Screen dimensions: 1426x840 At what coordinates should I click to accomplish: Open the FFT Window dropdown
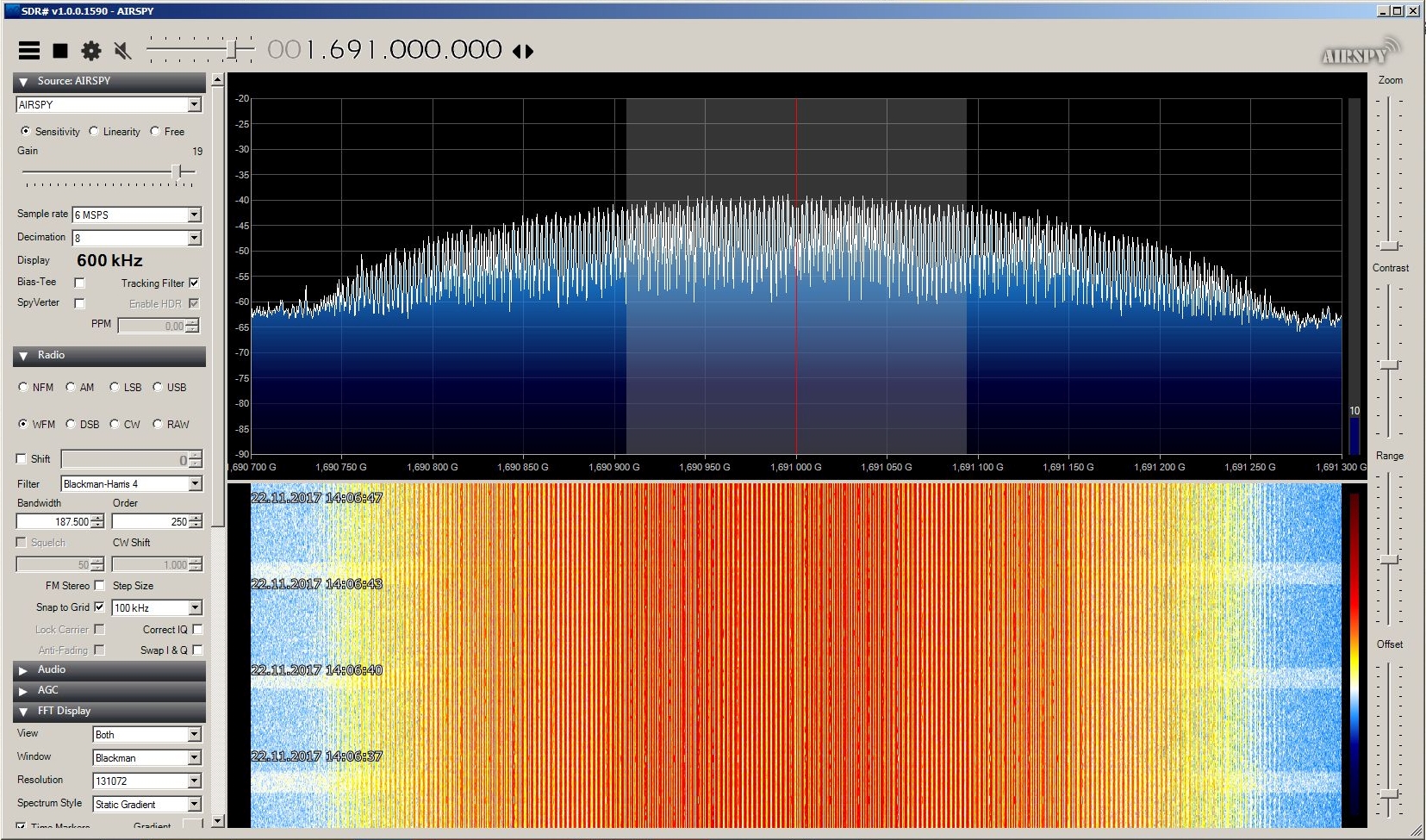[147, 758]
